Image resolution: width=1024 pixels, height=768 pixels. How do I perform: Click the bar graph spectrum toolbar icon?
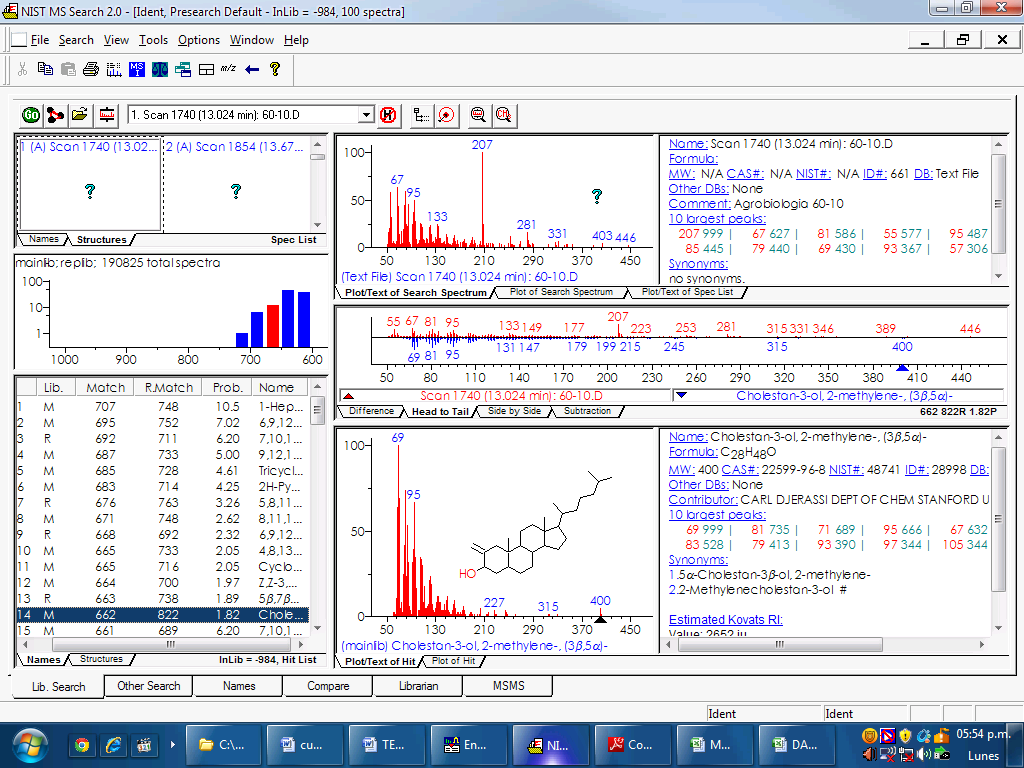click(x=114, y=69)
